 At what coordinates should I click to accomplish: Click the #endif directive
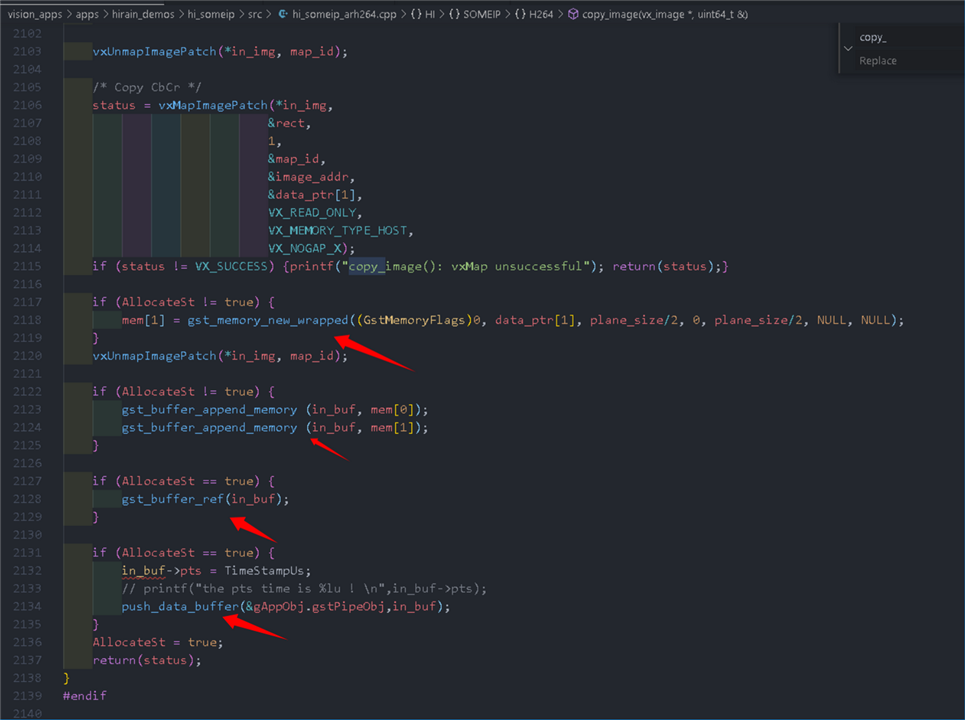pyautogui.click(x=84, y=695)
